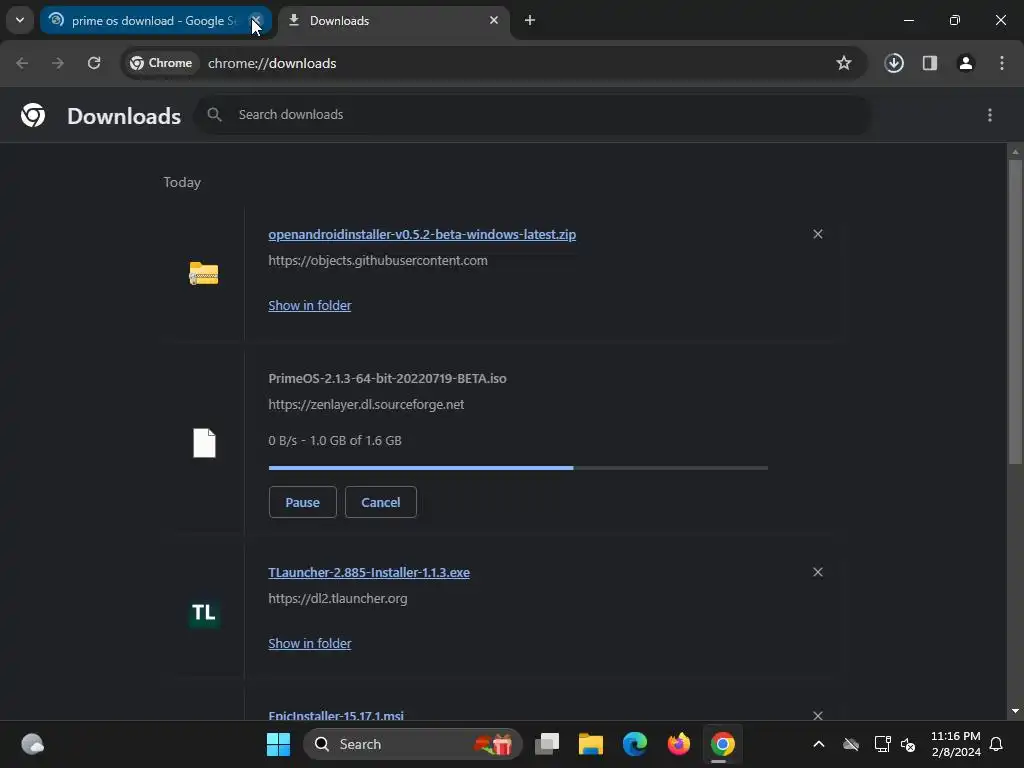Pause the PrimeOS download
The image size is (1024, 768).
click(x=302, y=502)
